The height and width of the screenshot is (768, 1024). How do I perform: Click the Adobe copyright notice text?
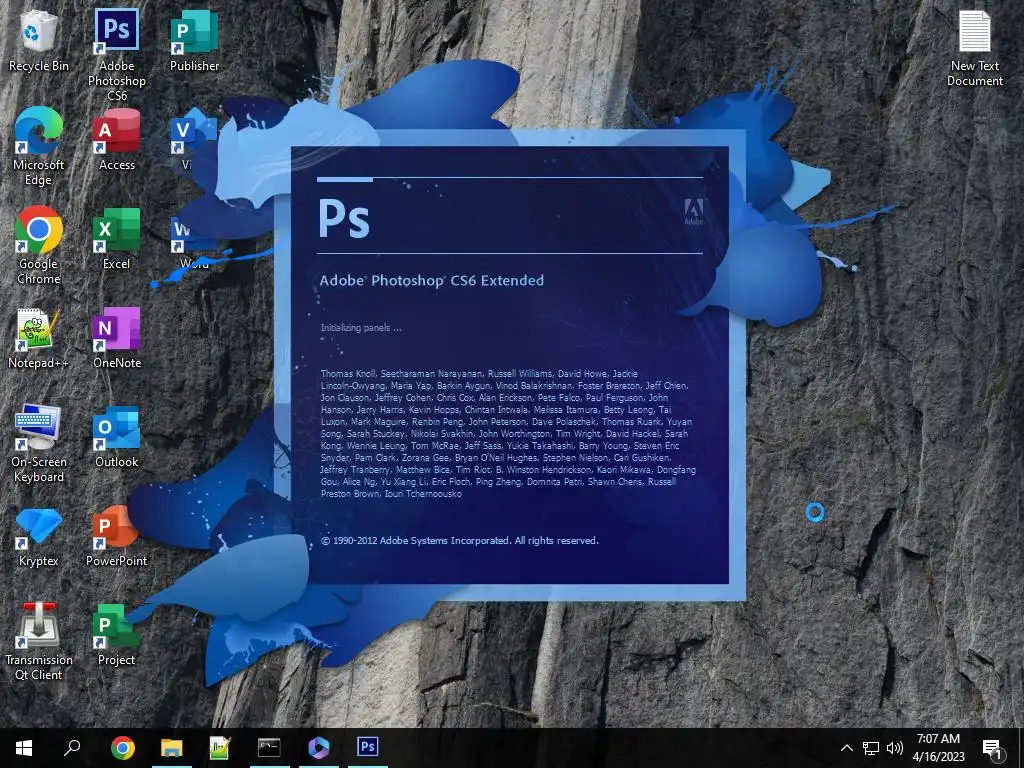[x=460, y=541]
